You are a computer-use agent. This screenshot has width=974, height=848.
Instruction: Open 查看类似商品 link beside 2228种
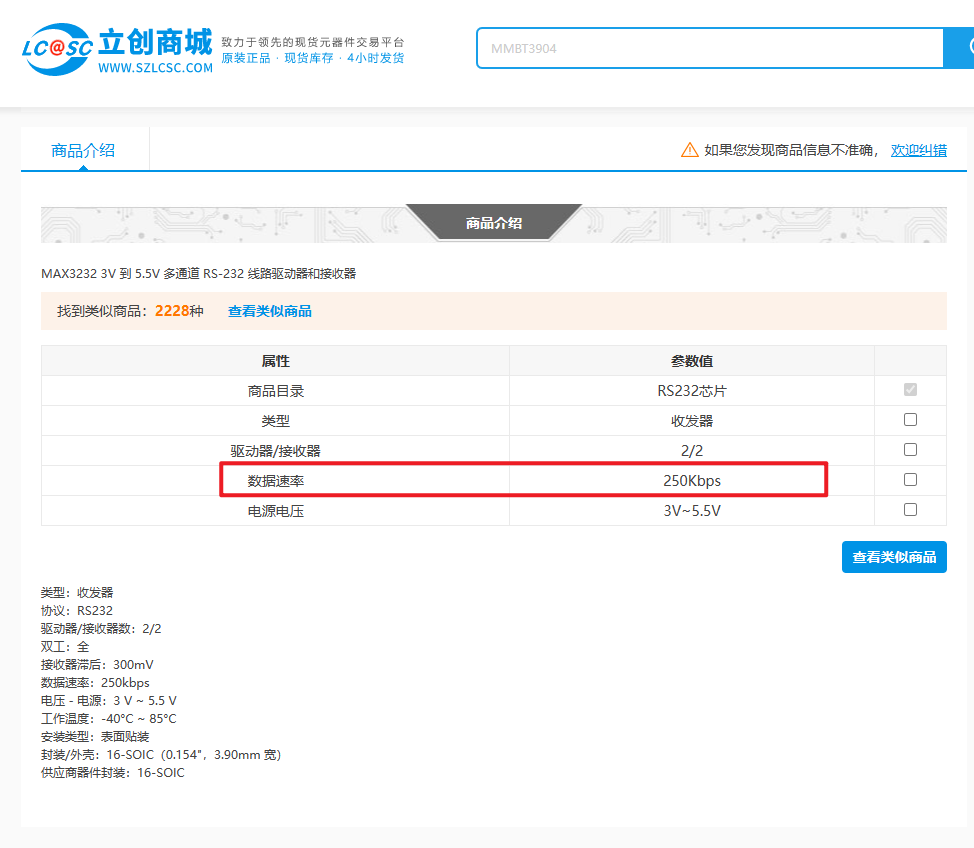point(269,311)
